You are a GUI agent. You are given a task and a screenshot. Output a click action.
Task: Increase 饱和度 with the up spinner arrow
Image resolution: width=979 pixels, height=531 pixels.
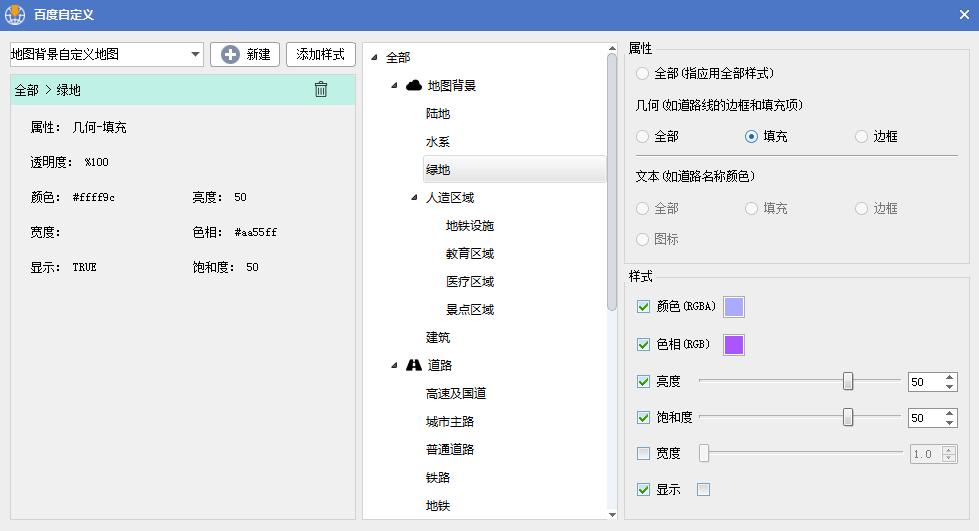pyautogui.click(x=950, y=414)
